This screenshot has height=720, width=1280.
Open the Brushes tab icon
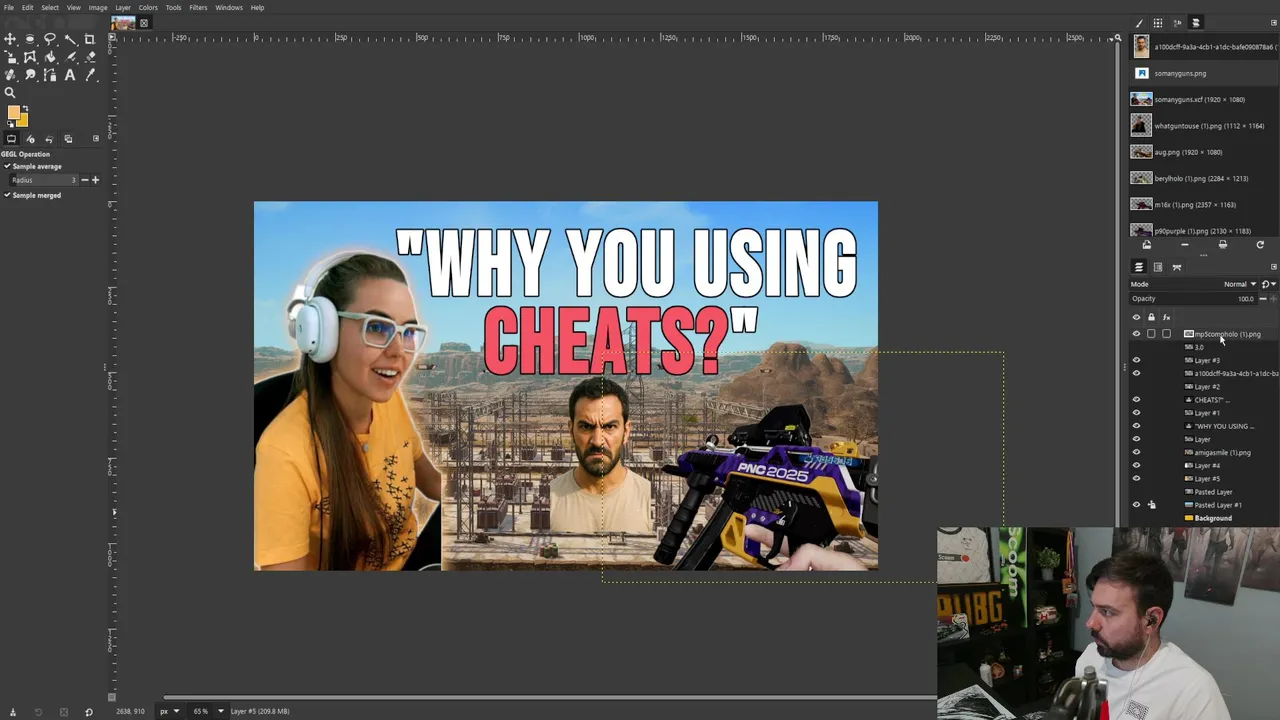(x=1139, y=23)
